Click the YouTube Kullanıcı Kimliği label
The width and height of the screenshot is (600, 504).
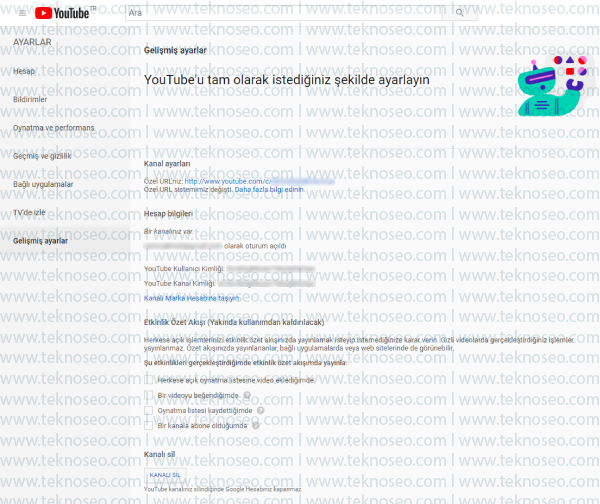pyautogui.click(x=184, y=269)
